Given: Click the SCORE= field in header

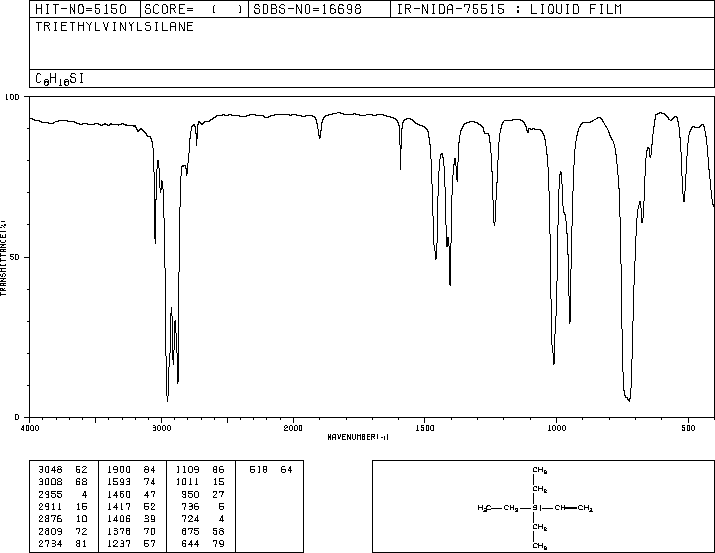Looking at the screenshot, I should 194,9.
